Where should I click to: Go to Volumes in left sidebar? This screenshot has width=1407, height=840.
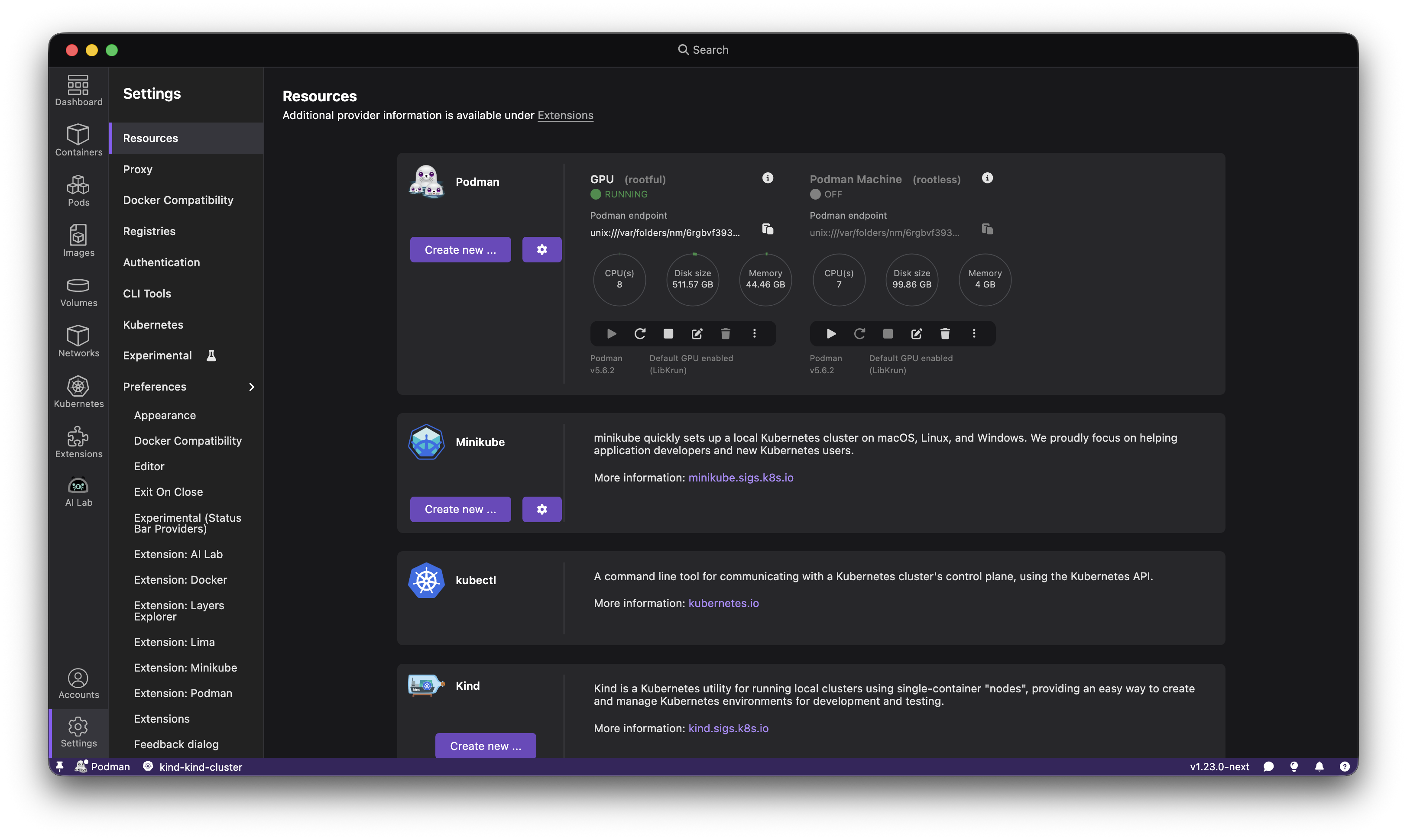point(78,291)
